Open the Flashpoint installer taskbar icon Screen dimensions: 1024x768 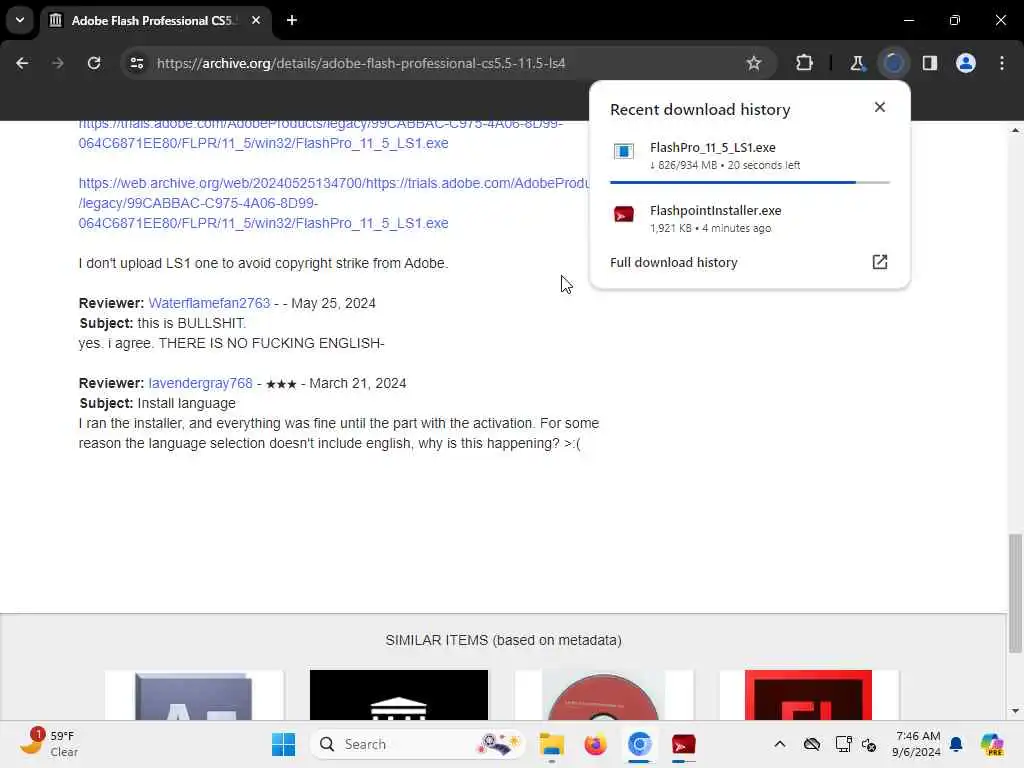(x=683, y=744)
